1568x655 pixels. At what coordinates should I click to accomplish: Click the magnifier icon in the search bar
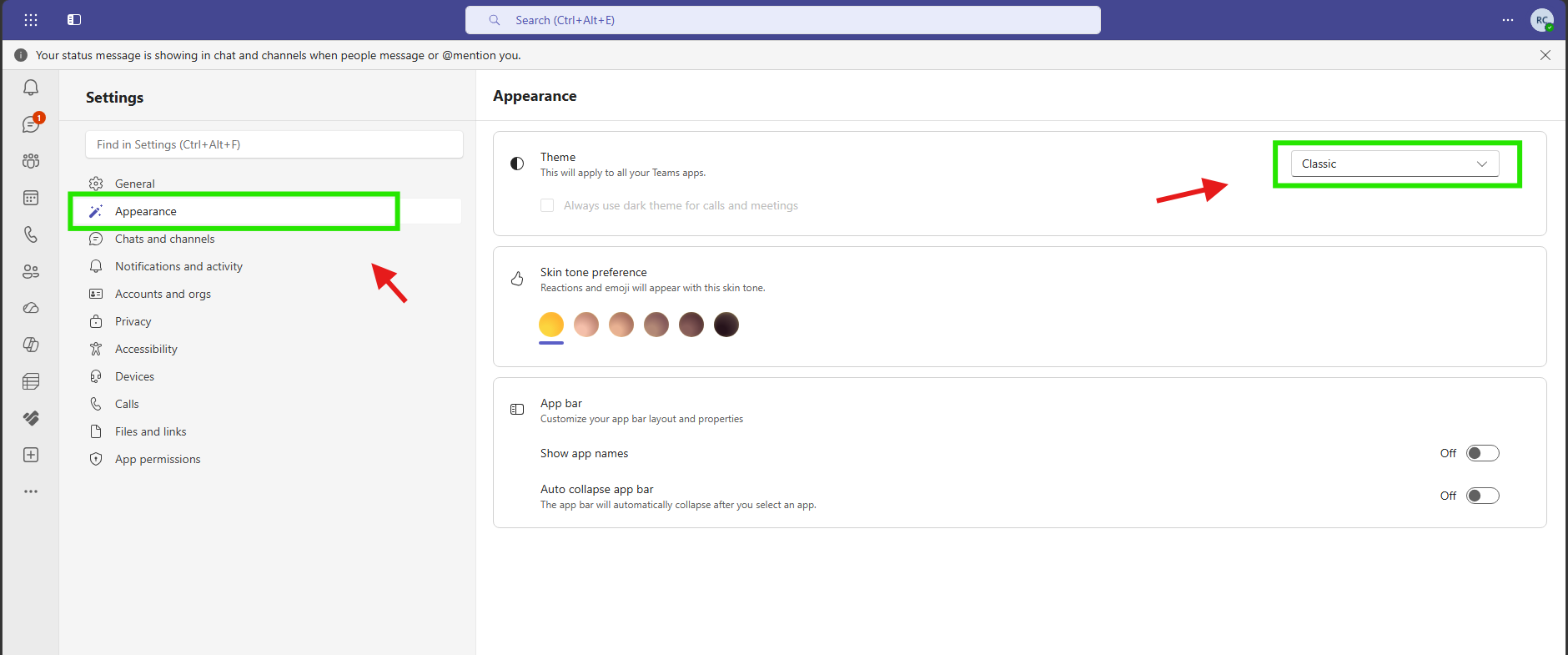495,20
